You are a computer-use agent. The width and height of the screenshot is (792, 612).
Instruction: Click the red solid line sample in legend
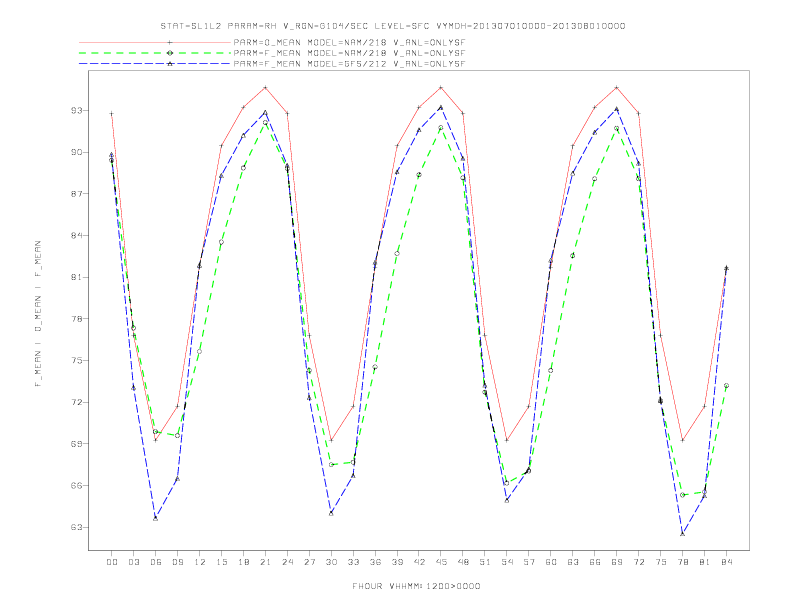[155, 42]
